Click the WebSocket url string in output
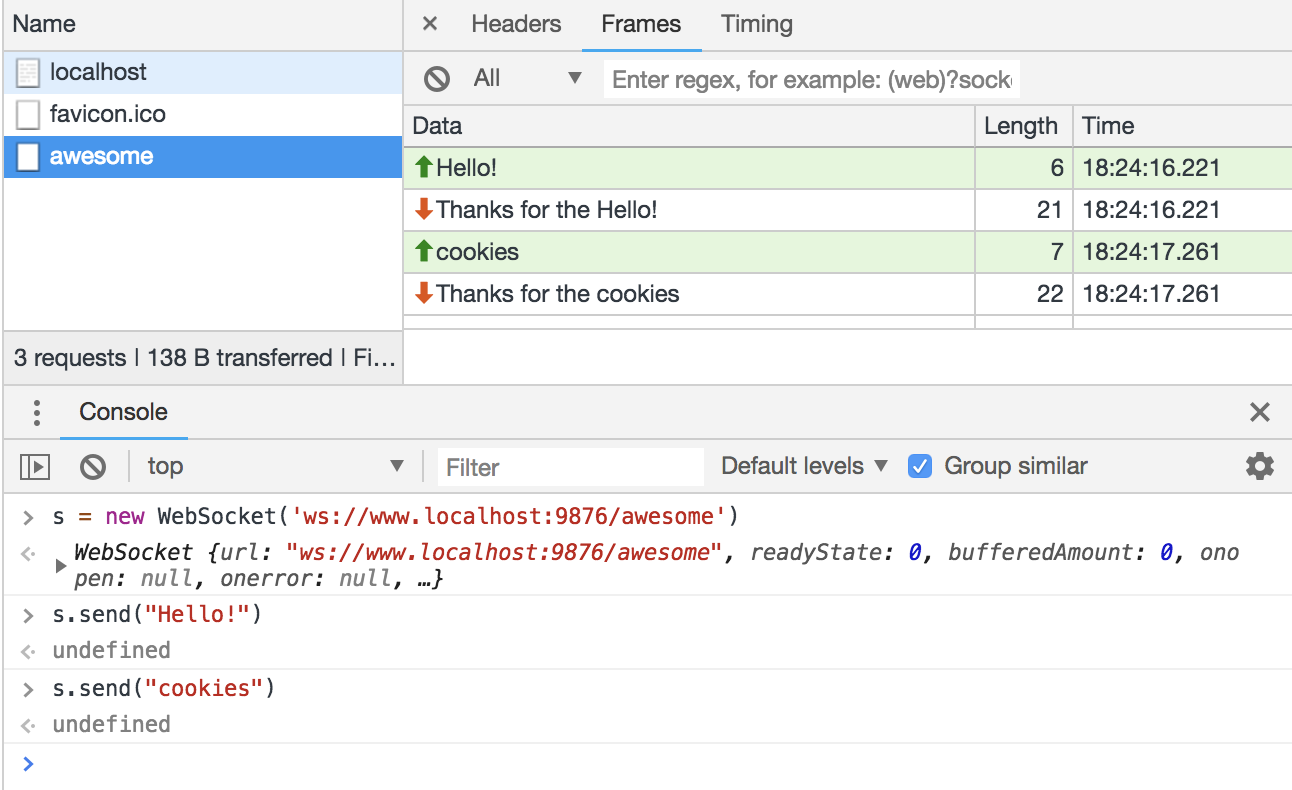The width and height of the screenshot is (1292, 790). pyautogui.click(x=504, y=552)
